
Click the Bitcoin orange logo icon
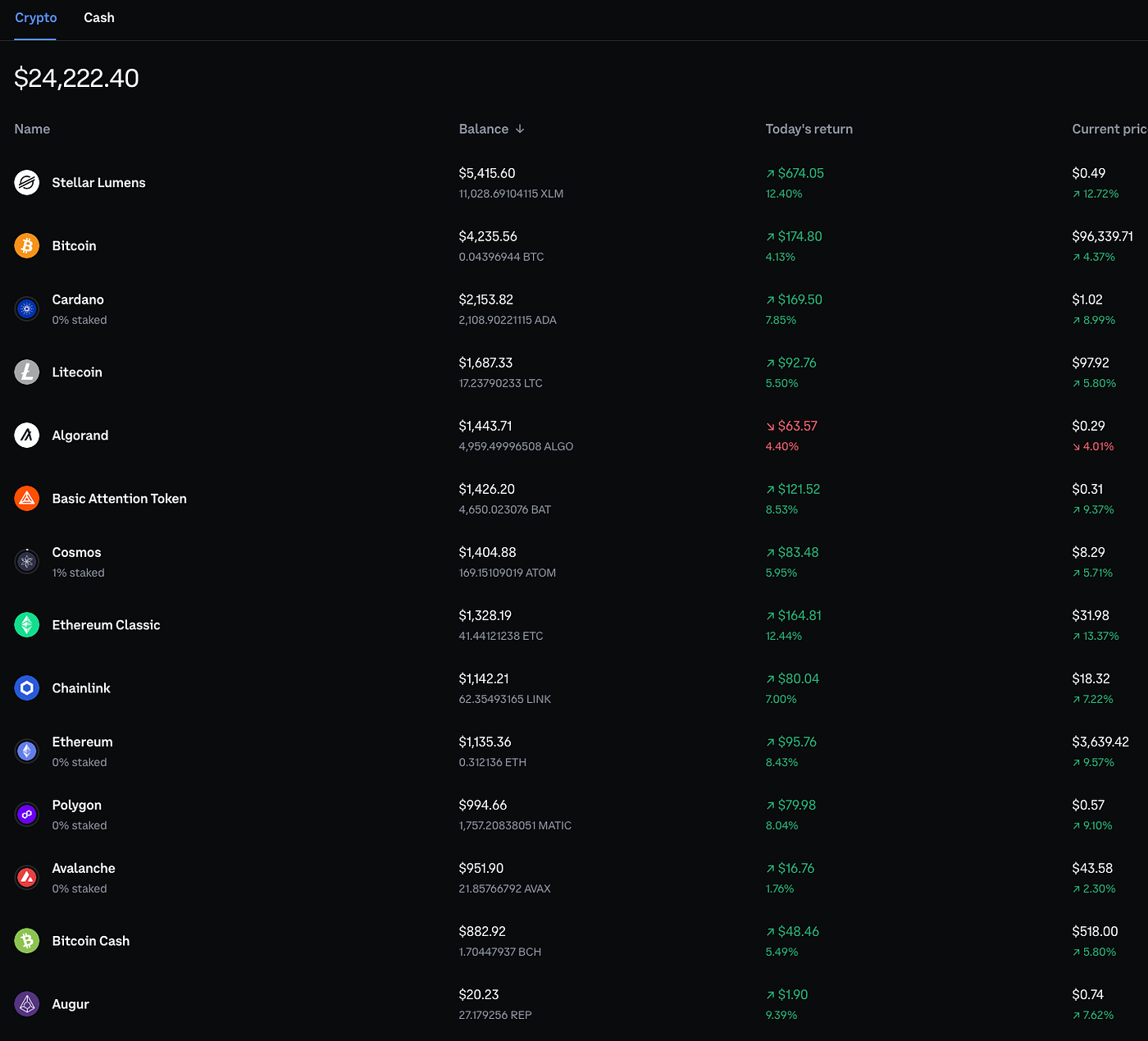coord(27,245)
